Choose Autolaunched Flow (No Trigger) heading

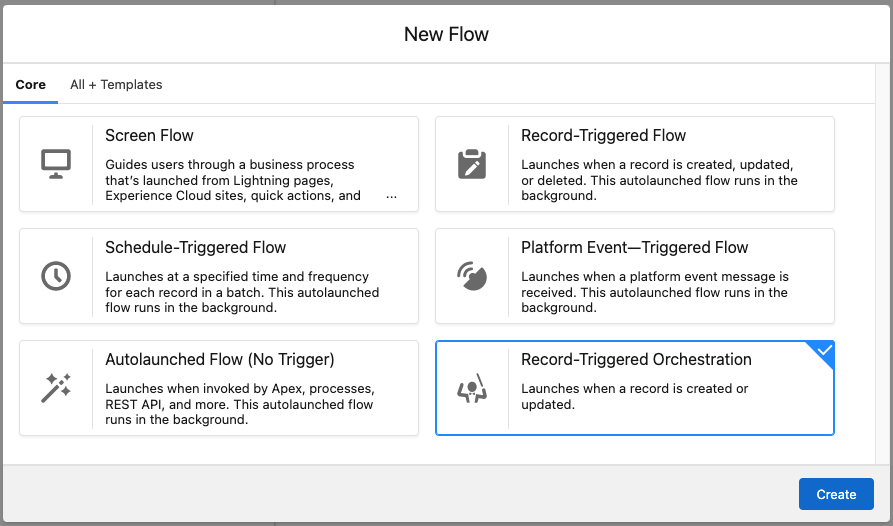[219, 360]
